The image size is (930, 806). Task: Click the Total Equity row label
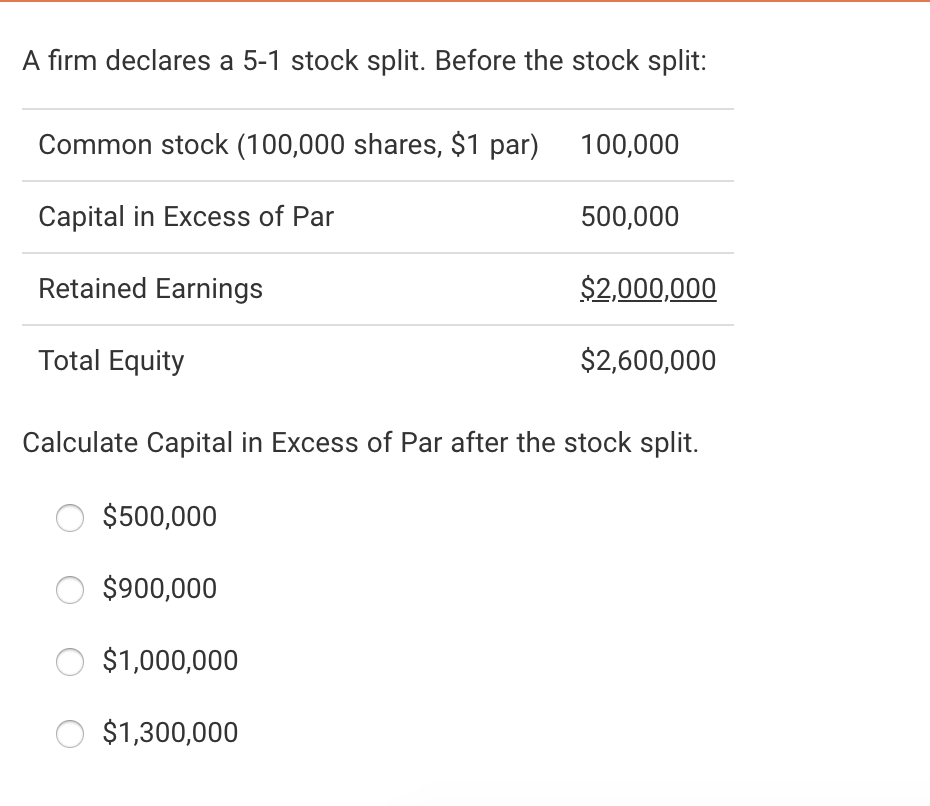(111, 361)
